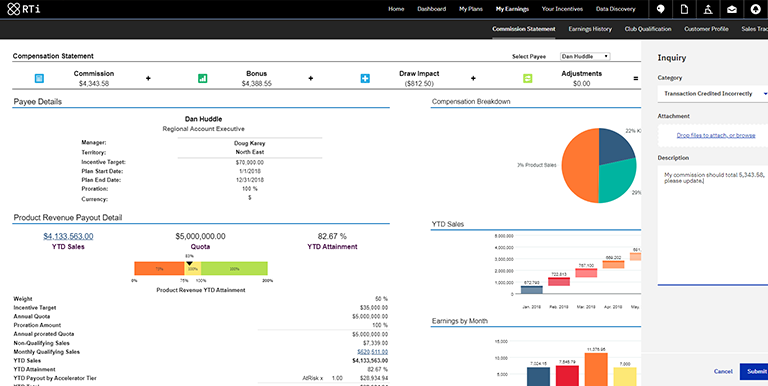Cancel the inquiry form

point(723,371)
